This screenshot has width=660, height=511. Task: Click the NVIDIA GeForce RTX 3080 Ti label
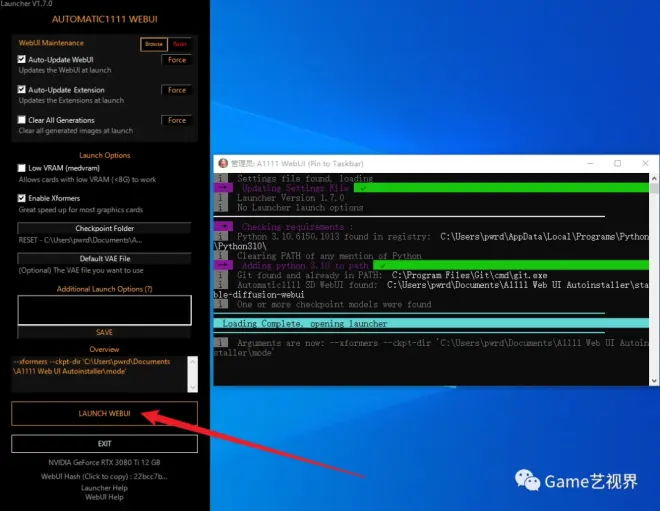[104, 462]
